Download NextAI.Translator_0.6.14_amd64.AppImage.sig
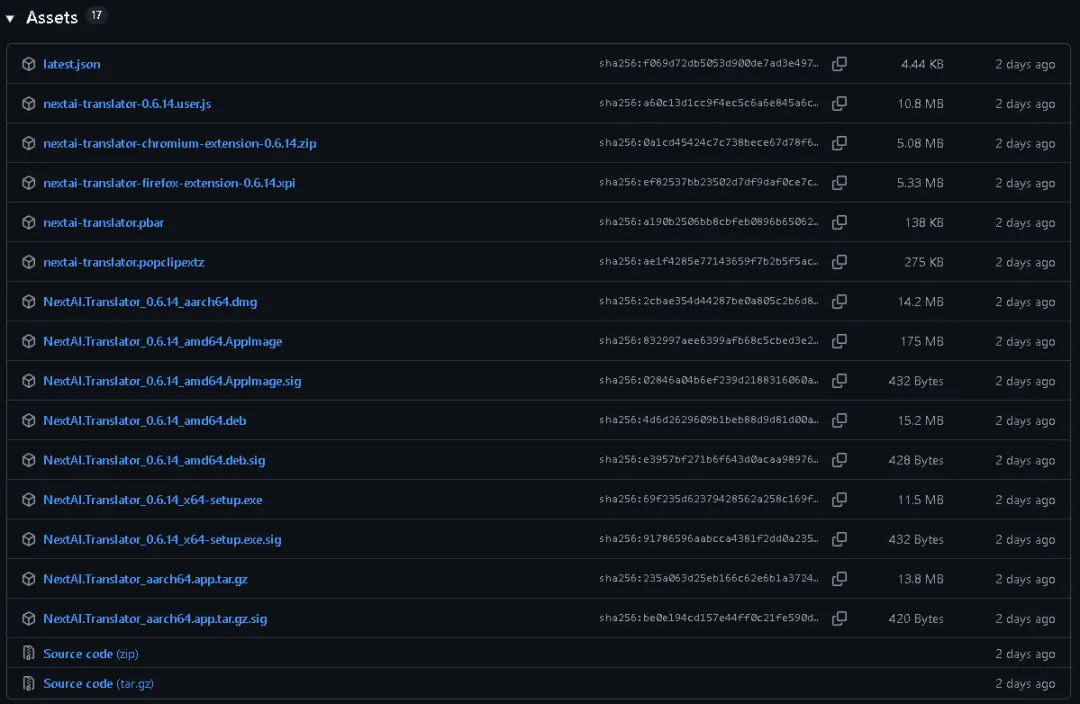This screenshot has width=1080, height=704. 172,381
